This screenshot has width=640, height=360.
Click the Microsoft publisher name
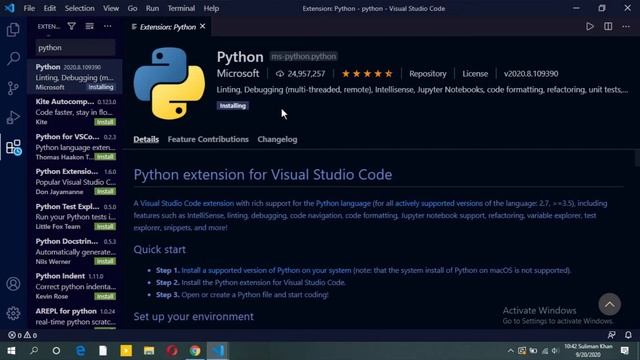tap(238, 73)
